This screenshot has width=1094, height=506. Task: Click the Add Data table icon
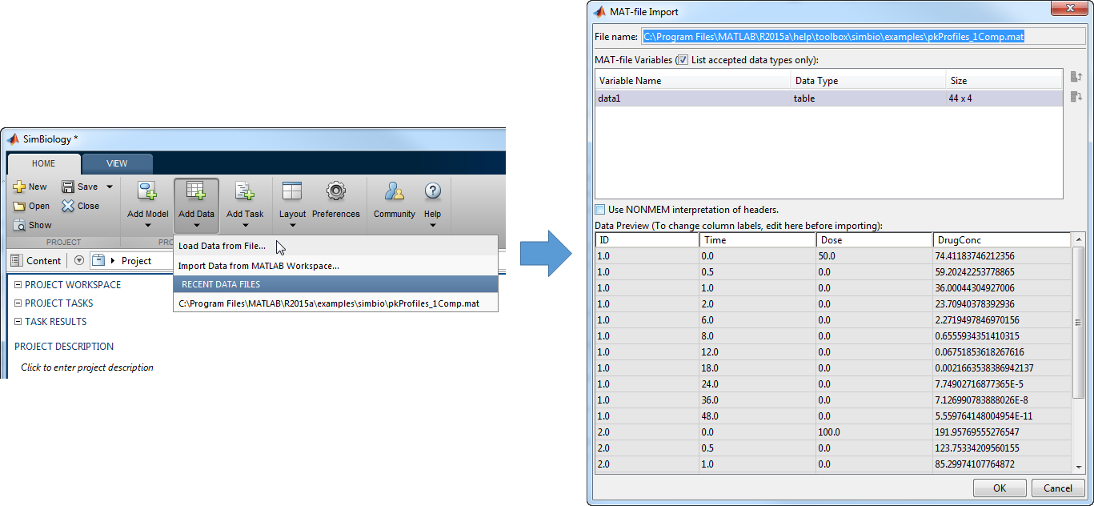coord(196,192)
